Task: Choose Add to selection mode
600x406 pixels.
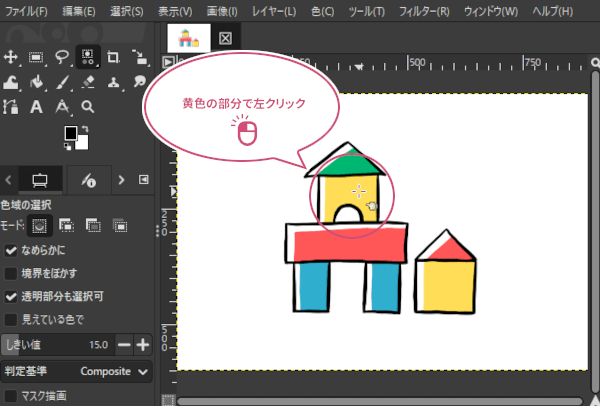Action: pyautogui.click(x=67, y=226)
